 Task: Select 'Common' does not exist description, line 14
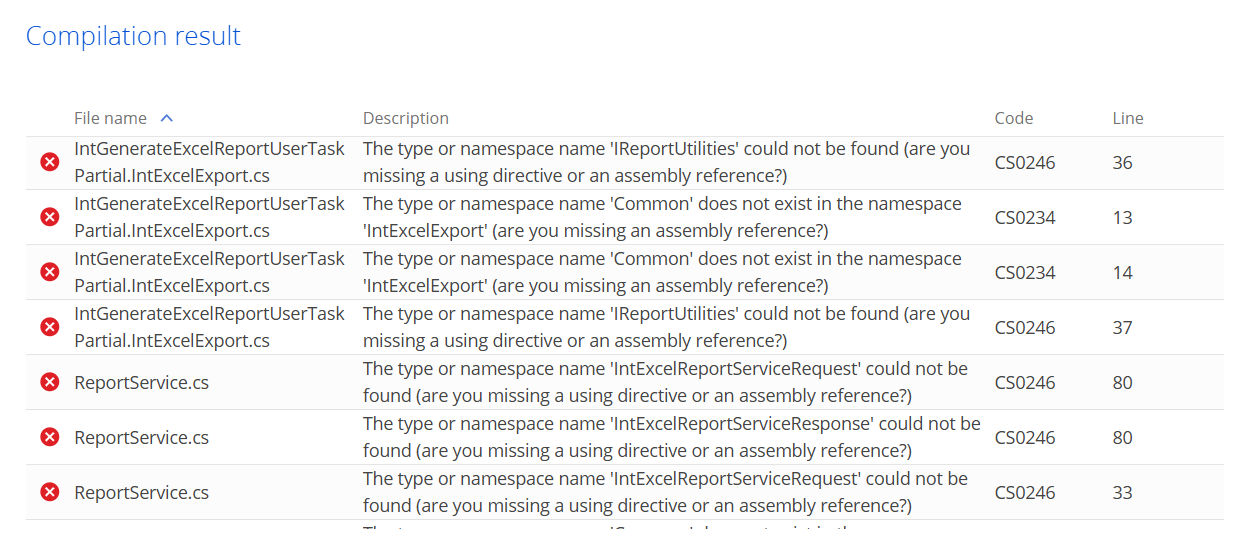tap(662, 272)
